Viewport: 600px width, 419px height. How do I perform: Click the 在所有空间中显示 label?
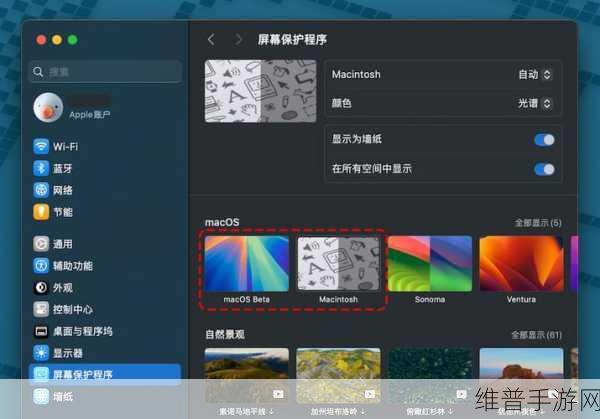pyautogui.click(x=372, y=168)
